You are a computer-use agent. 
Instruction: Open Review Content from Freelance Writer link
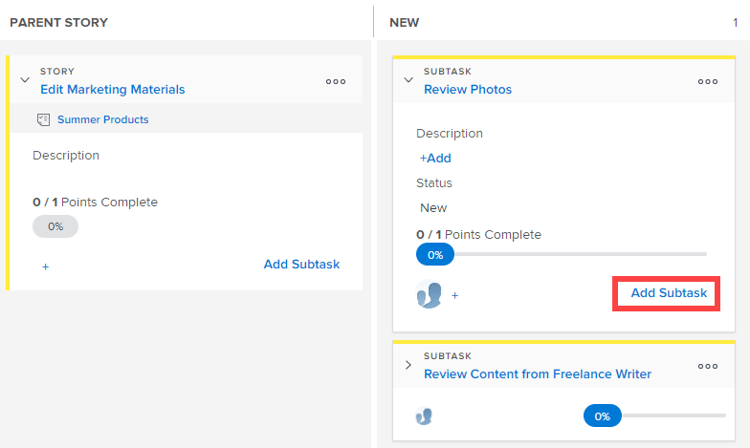point(537,374)
